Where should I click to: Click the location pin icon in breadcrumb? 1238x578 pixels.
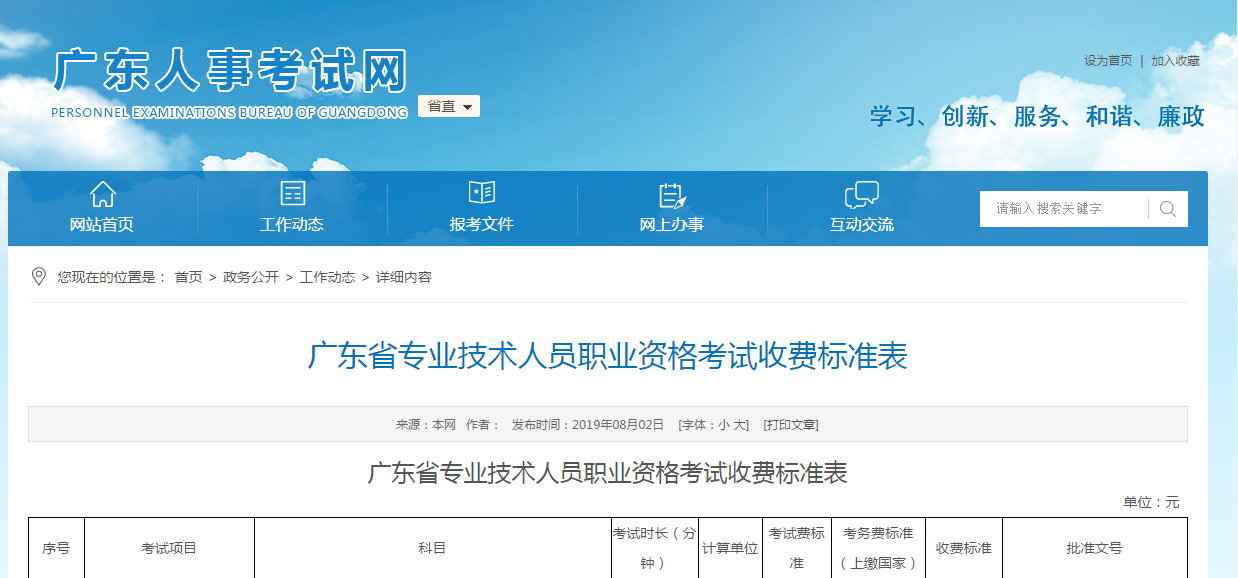(39, 277)
